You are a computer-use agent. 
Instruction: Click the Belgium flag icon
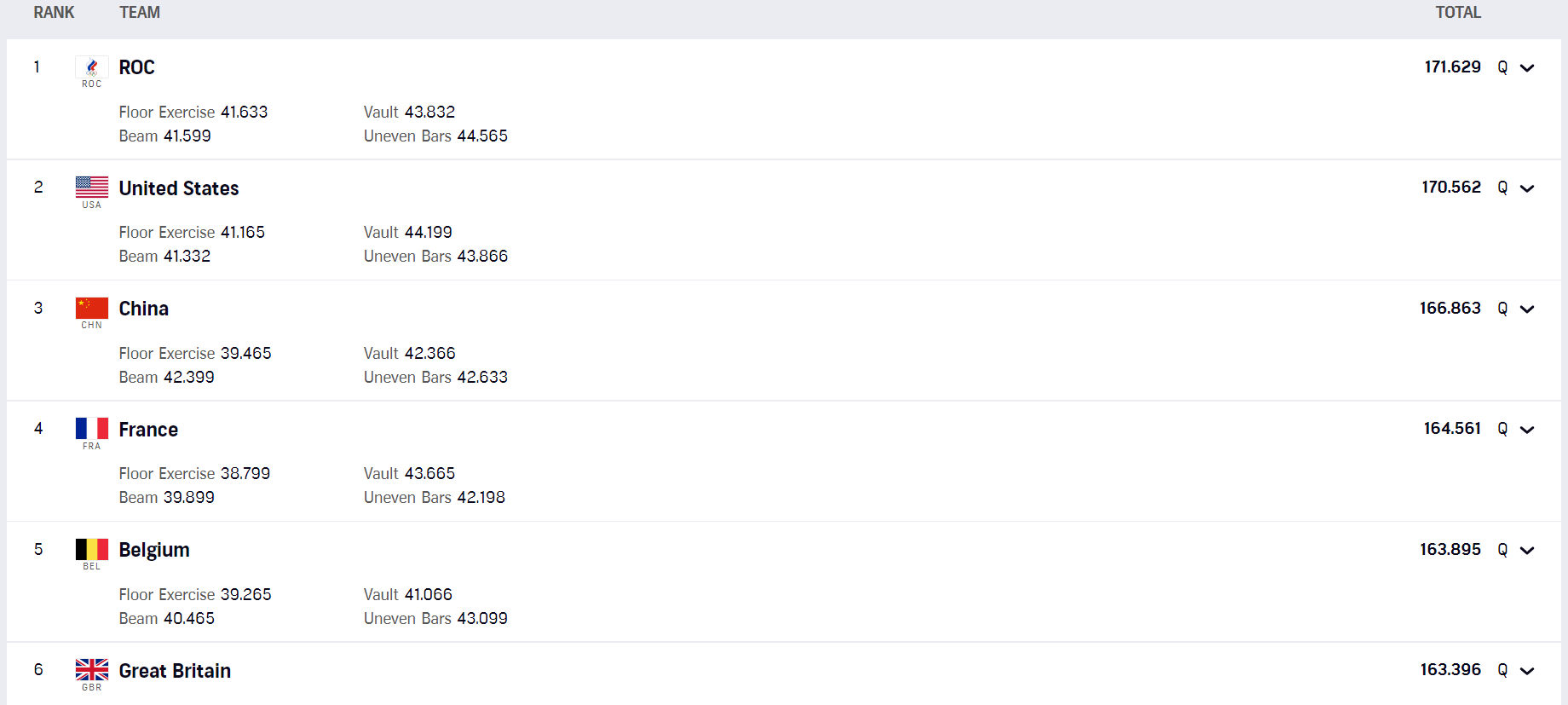[92, 549]
